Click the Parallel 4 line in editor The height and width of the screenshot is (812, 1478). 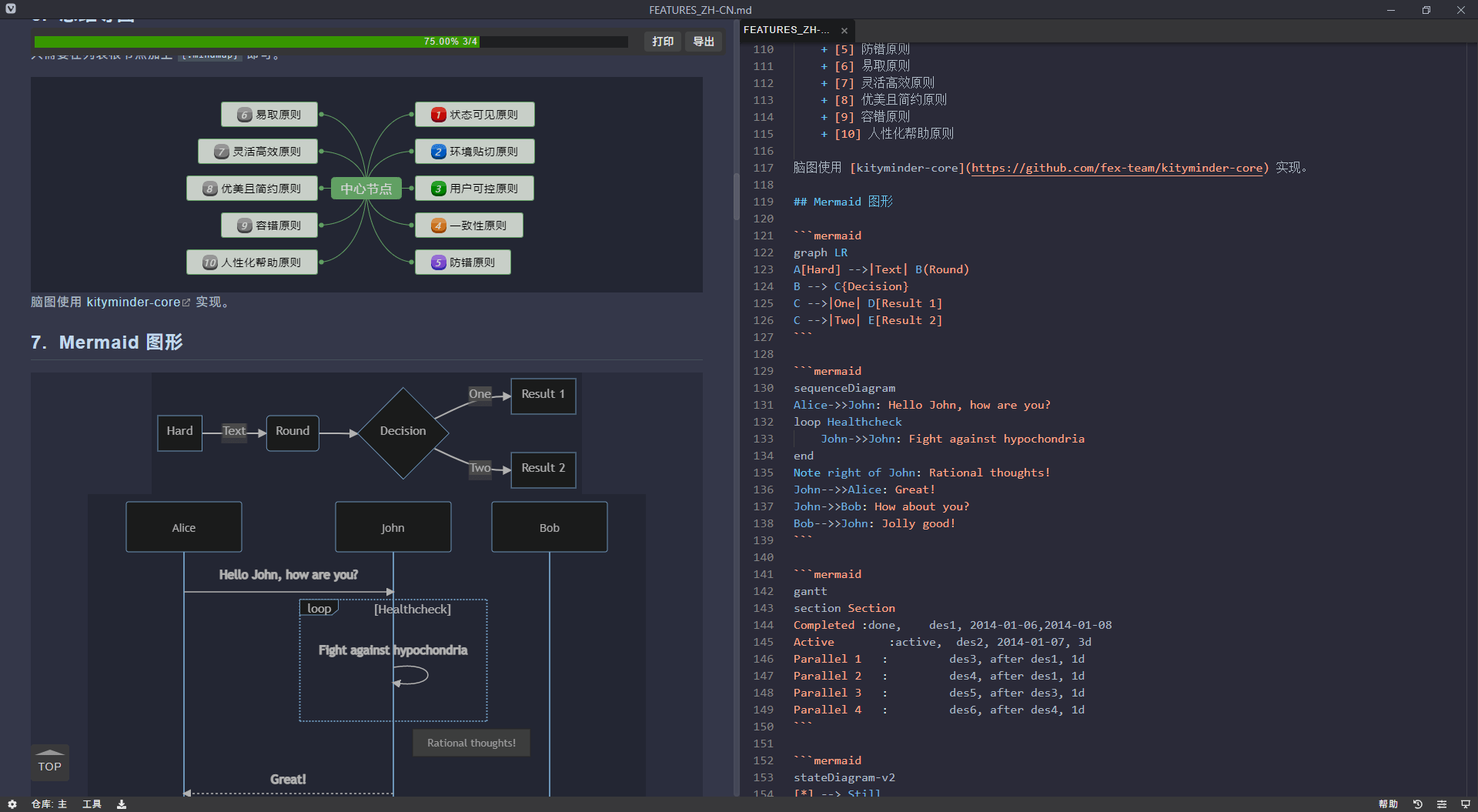click(x=939, y=710)
